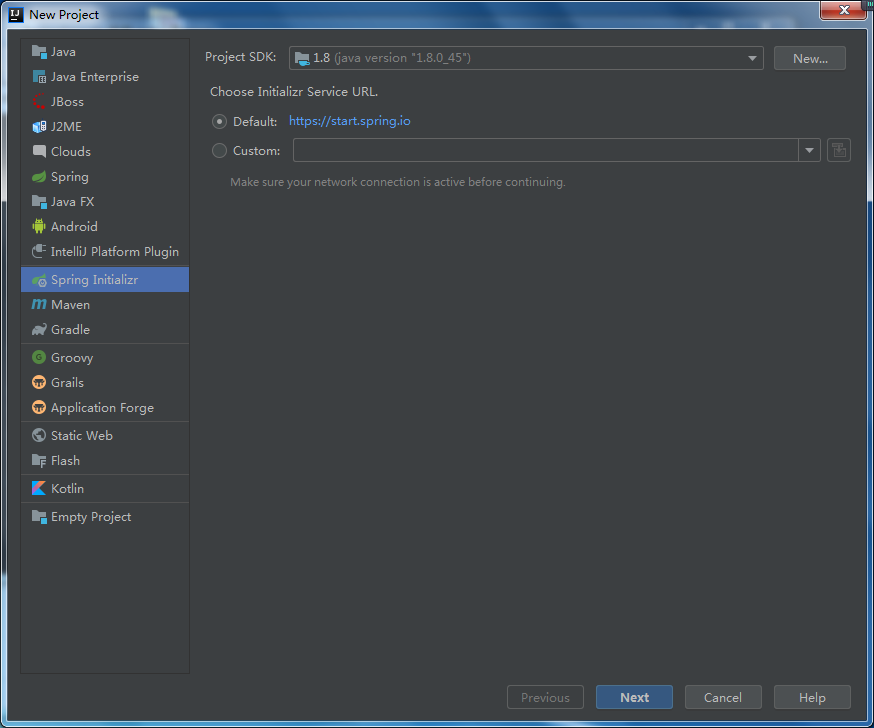Choose the Kotlin logo icon
The width and height of the screenshot is (874, 728).
point(39,489)
